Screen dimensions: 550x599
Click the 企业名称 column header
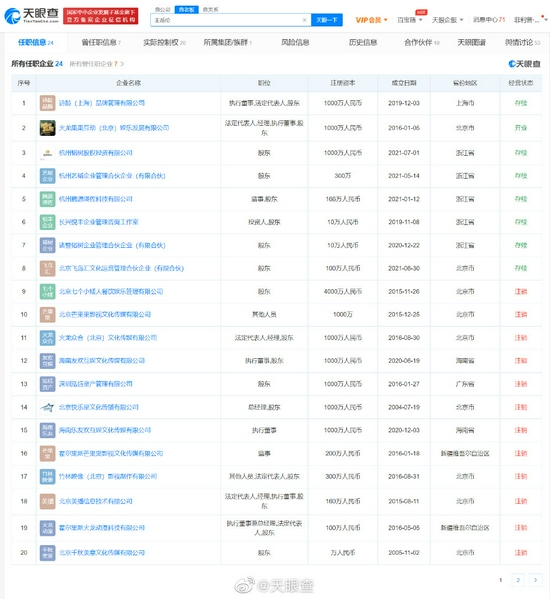pyautogui.click(x=128, y=83)
